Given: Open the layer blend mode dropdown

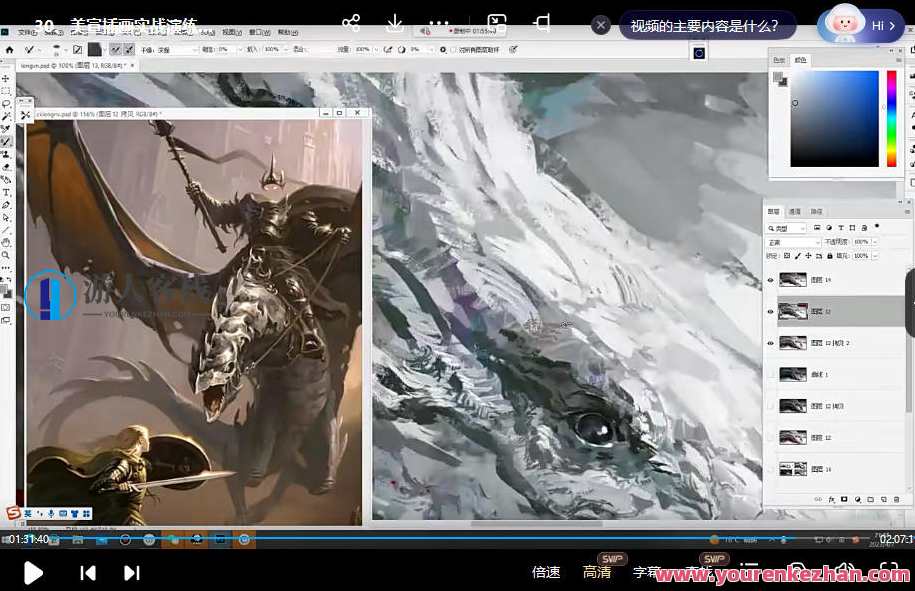Looking at the screenshot, I should coord(793,242).
